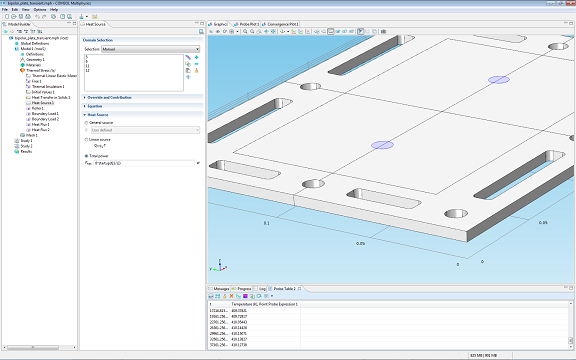Open dropdown arrow beside Build icon in main toolbar
Screen dimensions: 576x360
coord(87,17)
